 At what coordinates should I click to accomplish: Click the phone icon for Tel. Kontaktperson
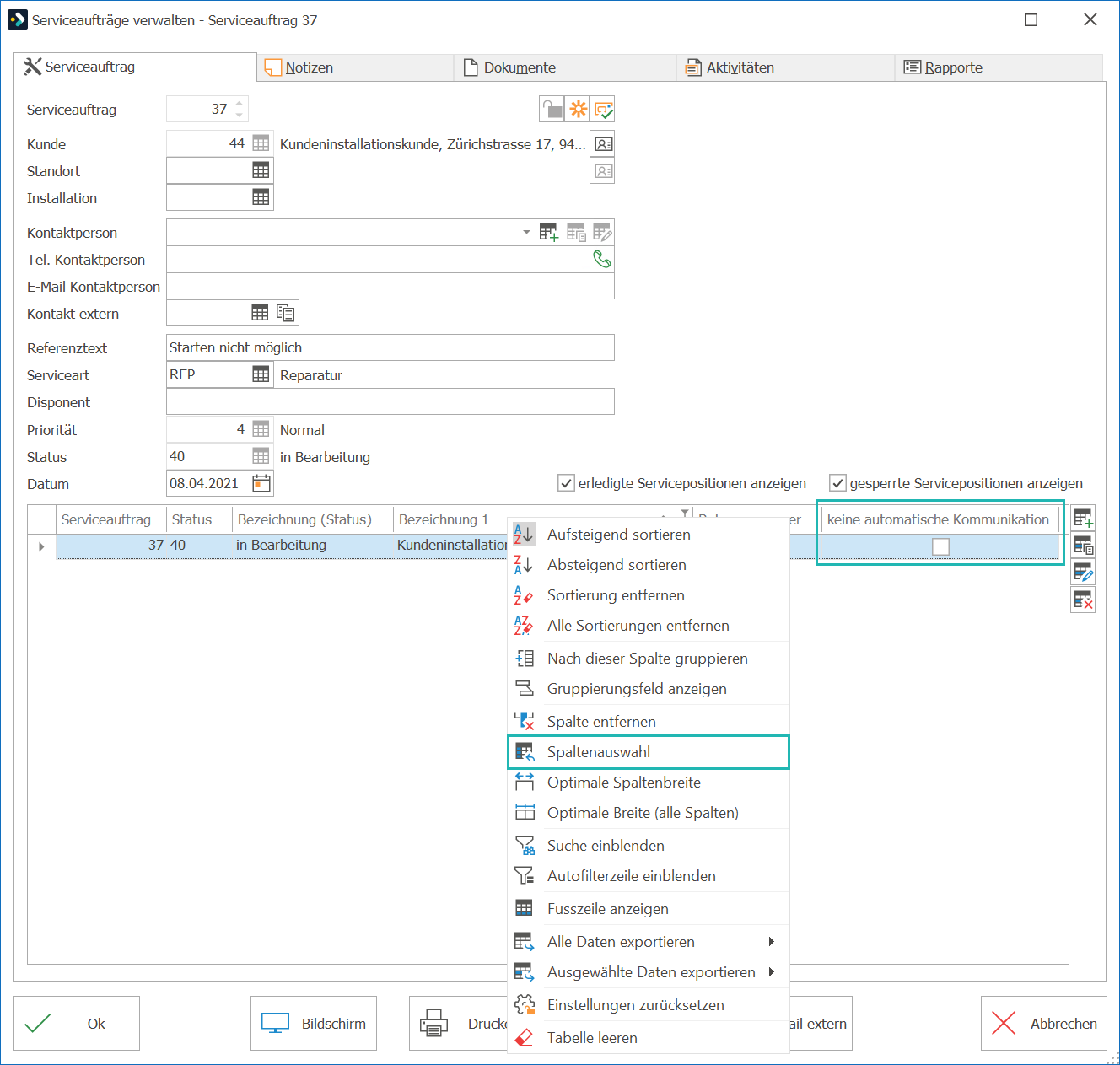tap(602, 259)
